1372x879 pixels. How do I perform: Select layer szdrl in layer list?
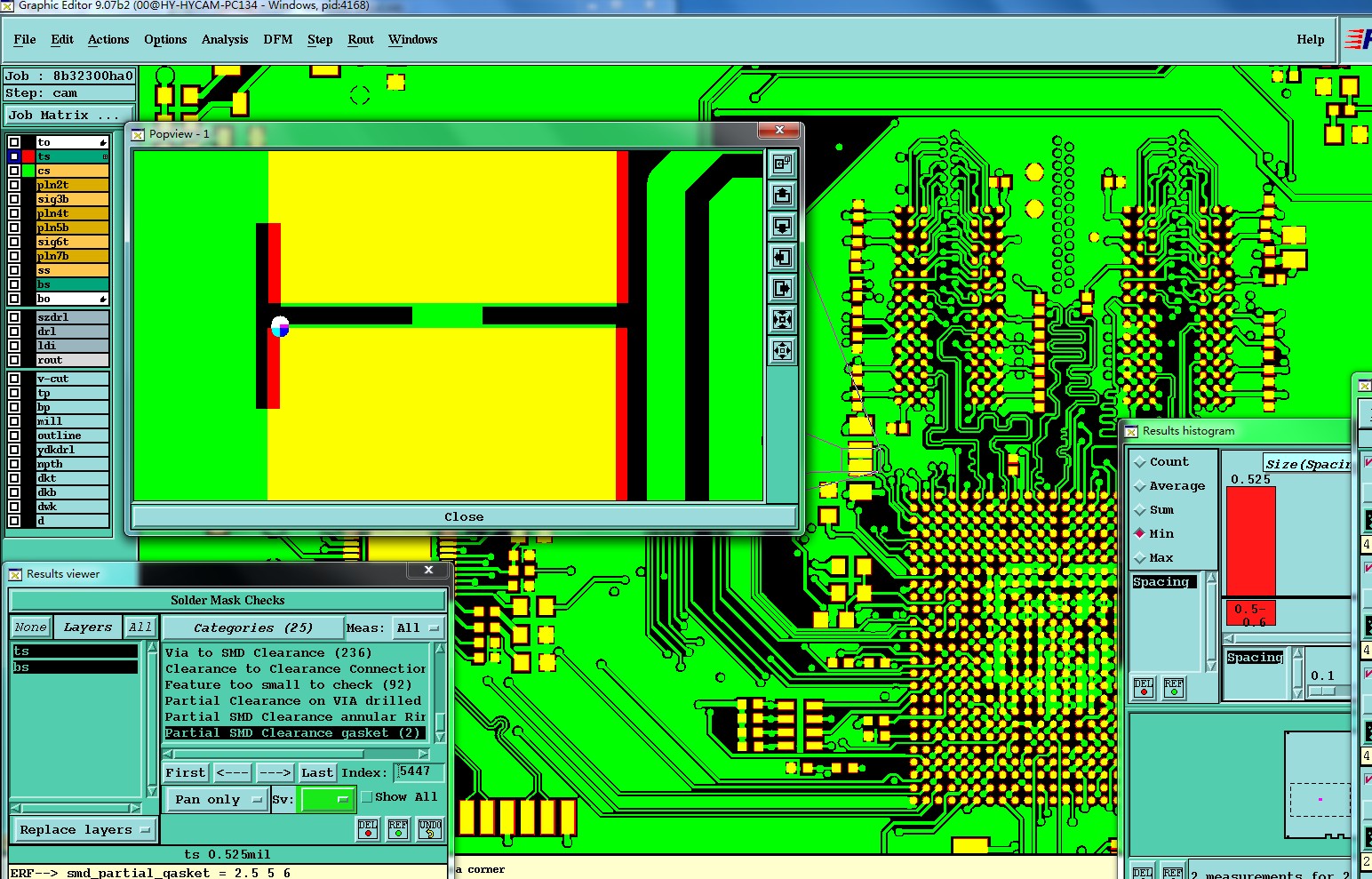pyautogui.click(x=72, y=317)
